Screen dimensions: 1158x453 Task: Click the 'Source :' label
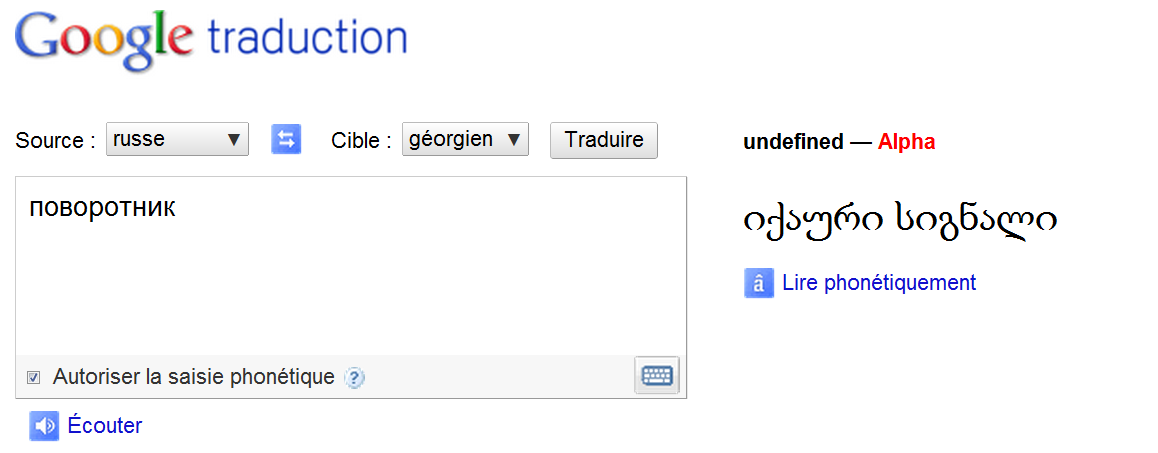coord(55,141)
